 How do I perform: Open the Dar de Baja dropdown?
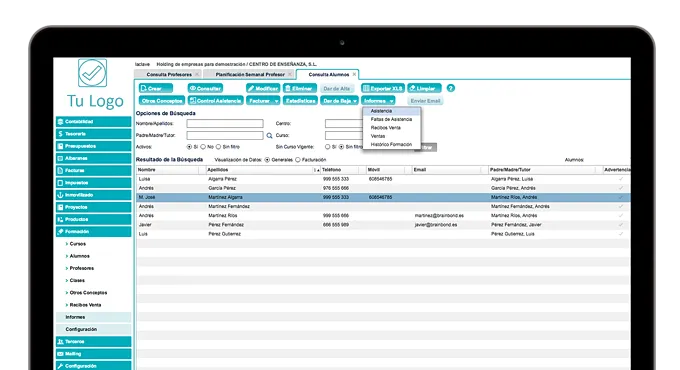click(x=340, y=101)
